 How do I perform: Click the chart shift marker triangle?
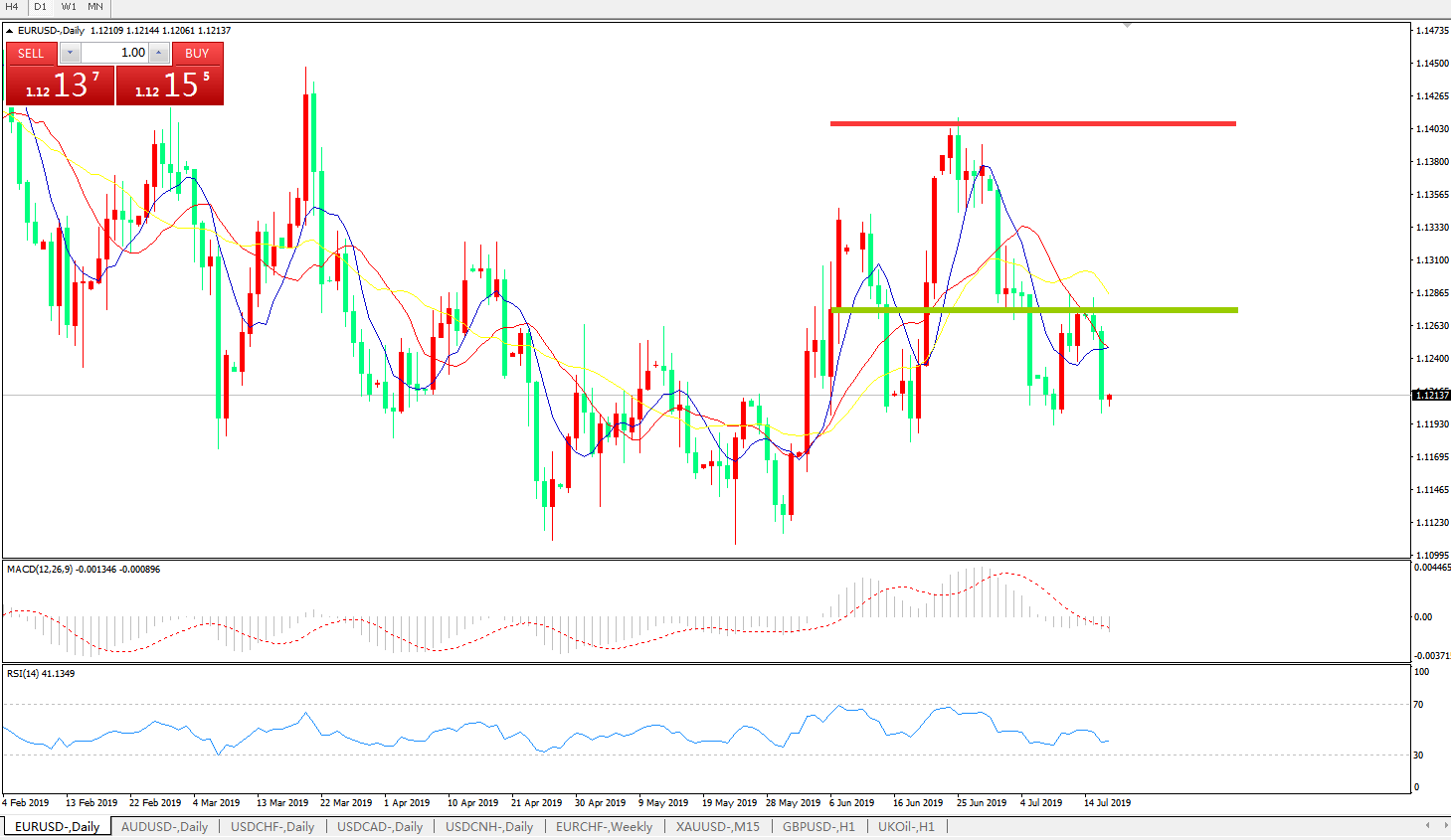(x=1127, y=25)
